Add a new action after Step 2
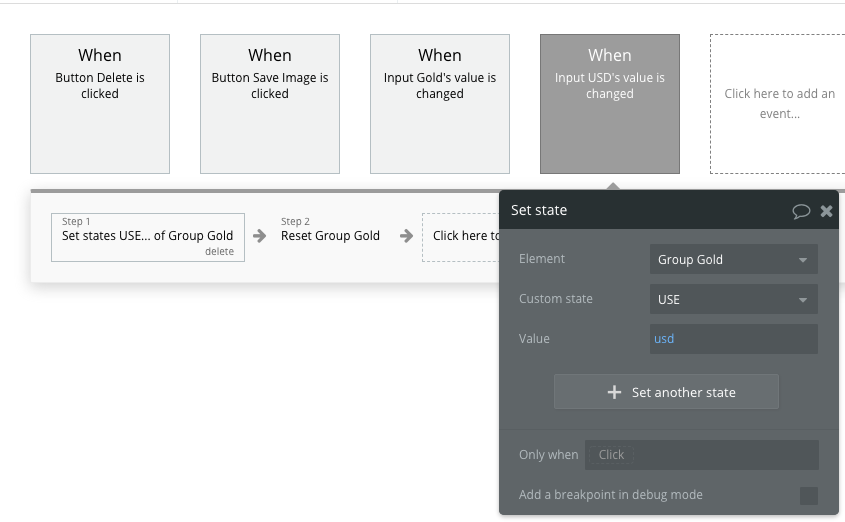 click(462, 236)
